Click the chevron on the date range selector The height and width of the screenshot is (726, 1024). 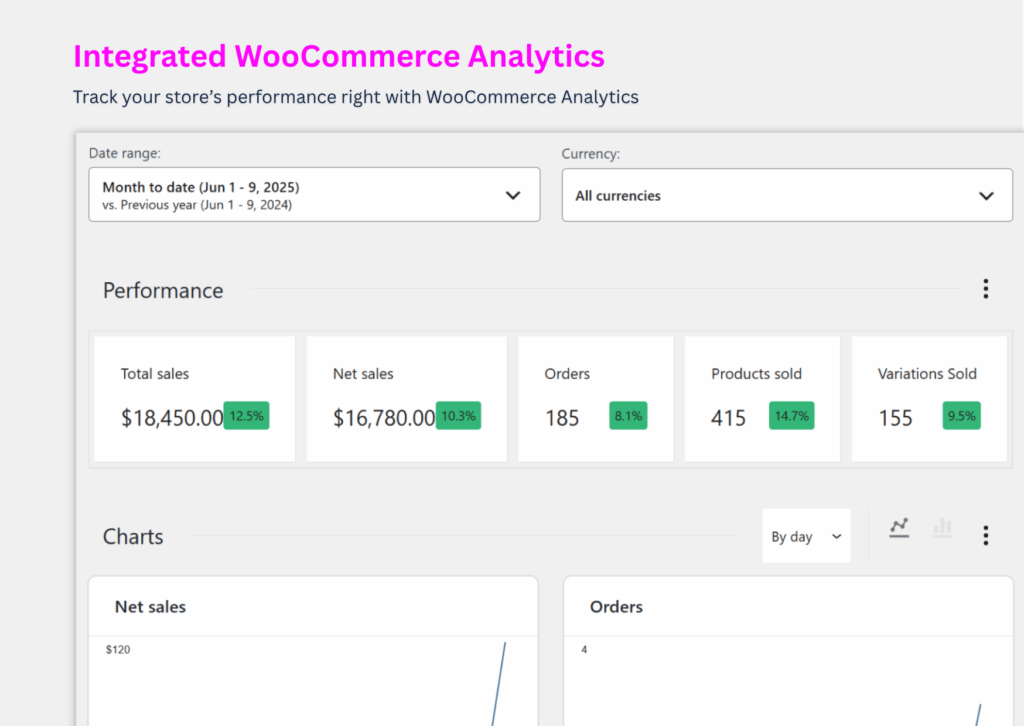coord(514,194)
